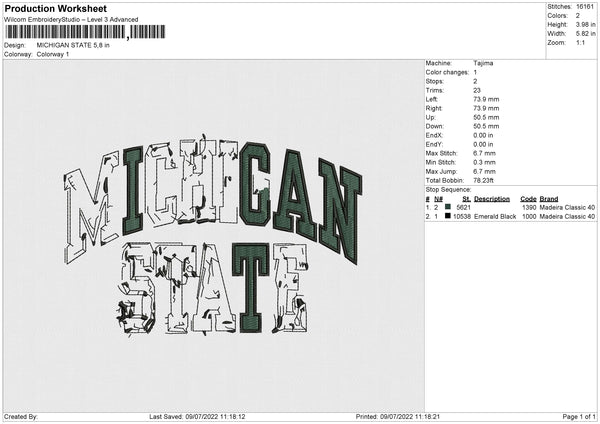The width and height of the screenshot is (600, 424).
Task: Click the Machine value Tajima
Action: pyautogui.click(x=483, y=63)
